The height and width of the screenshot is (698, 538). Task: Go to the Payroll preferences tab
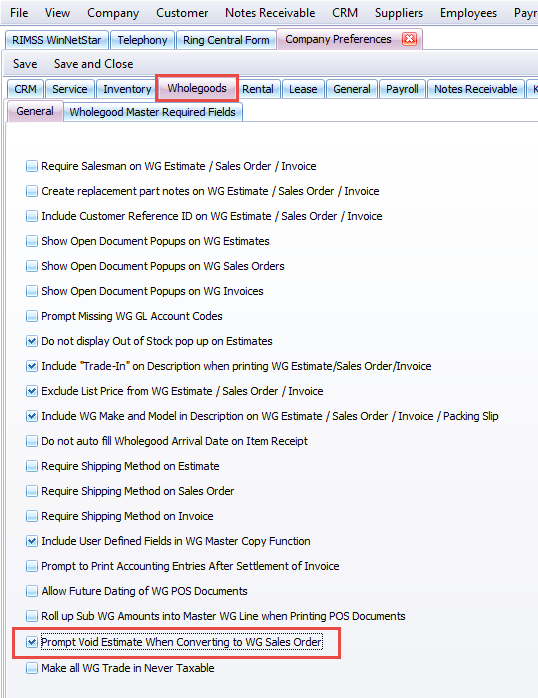pos(402,89)
